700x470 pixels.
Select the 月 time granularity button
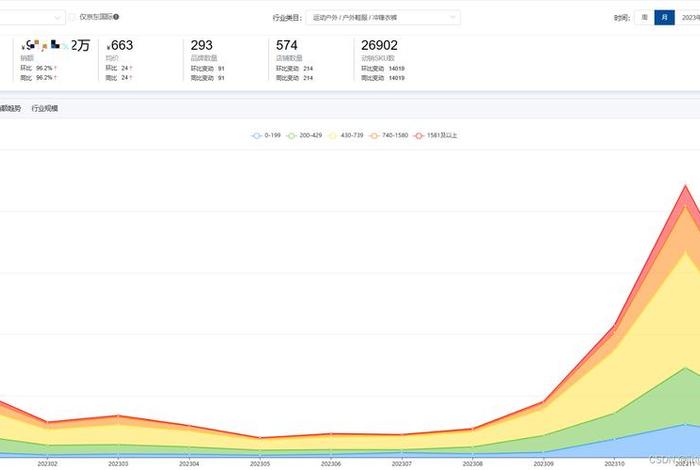664,17
